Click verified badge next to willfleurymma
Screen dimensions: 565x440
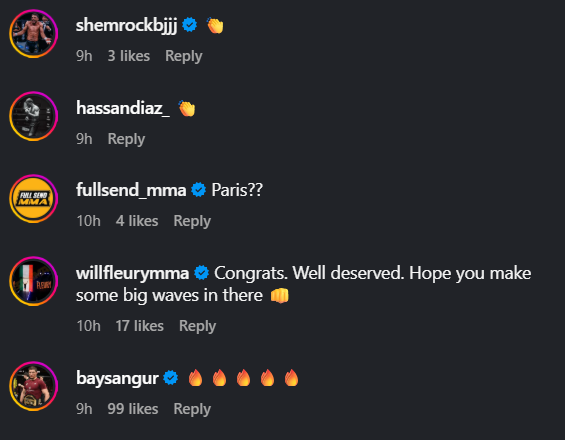[x=201, y=272]
